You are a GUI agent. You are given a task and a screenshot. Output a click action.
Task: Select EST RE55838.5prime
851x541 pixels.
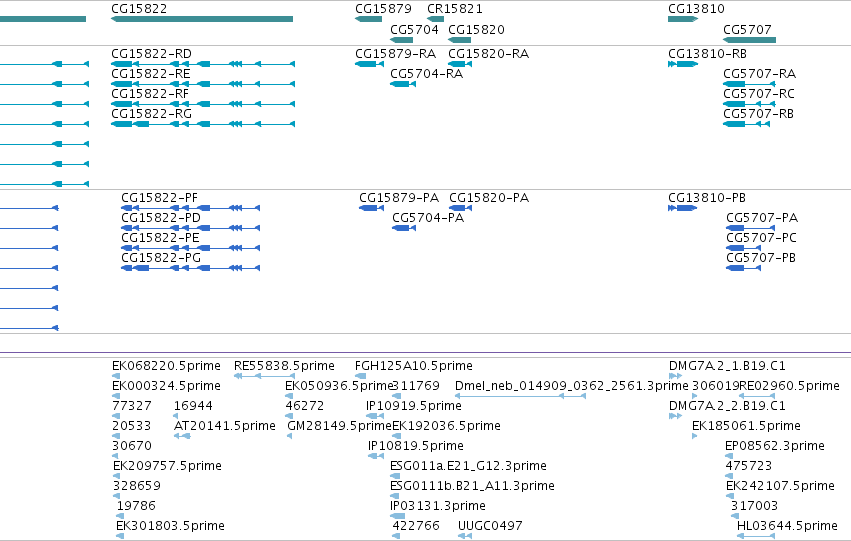click(x=264, y=376)
